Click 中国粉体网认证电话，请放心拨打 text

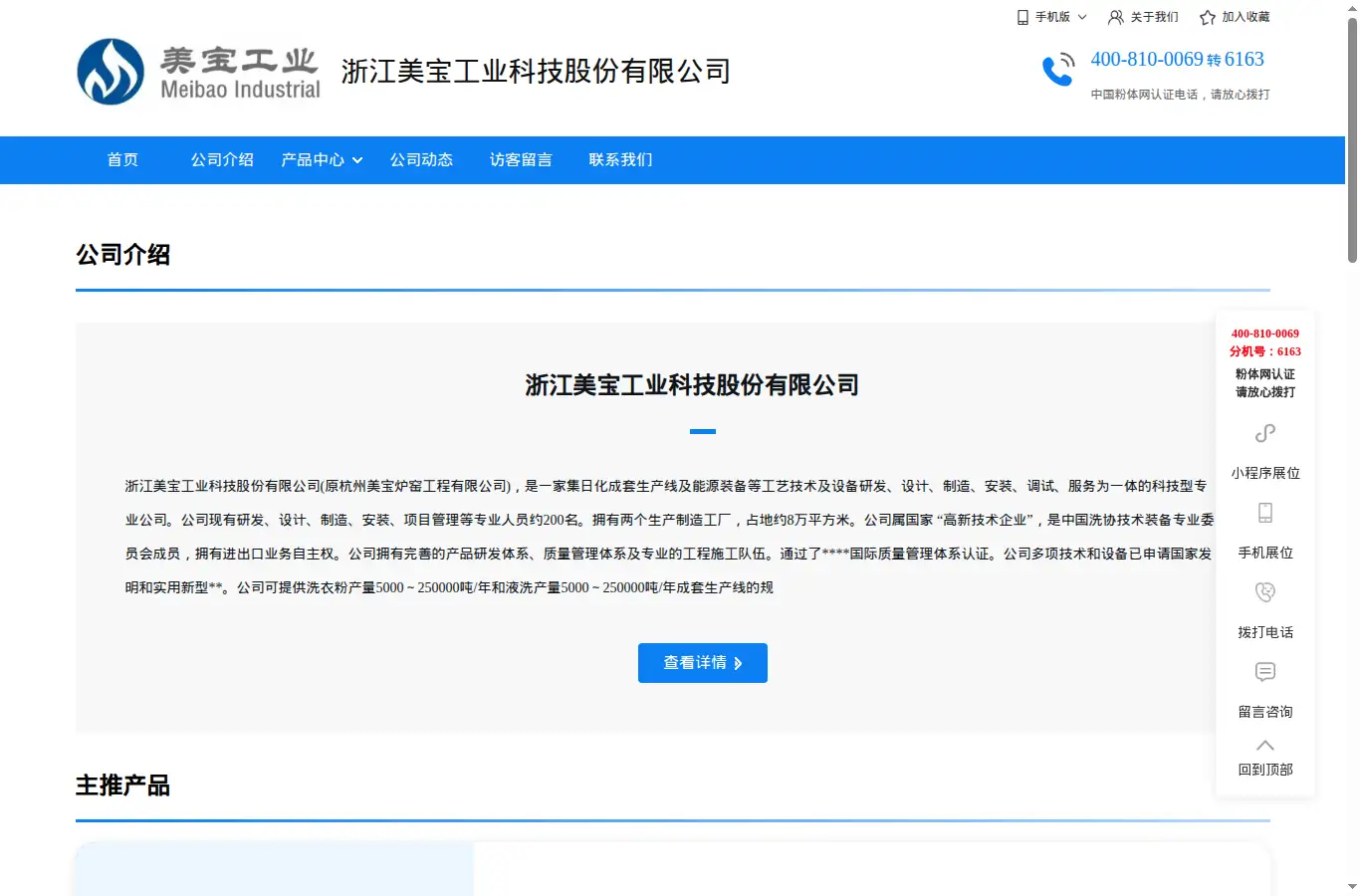pos(1180,95)
